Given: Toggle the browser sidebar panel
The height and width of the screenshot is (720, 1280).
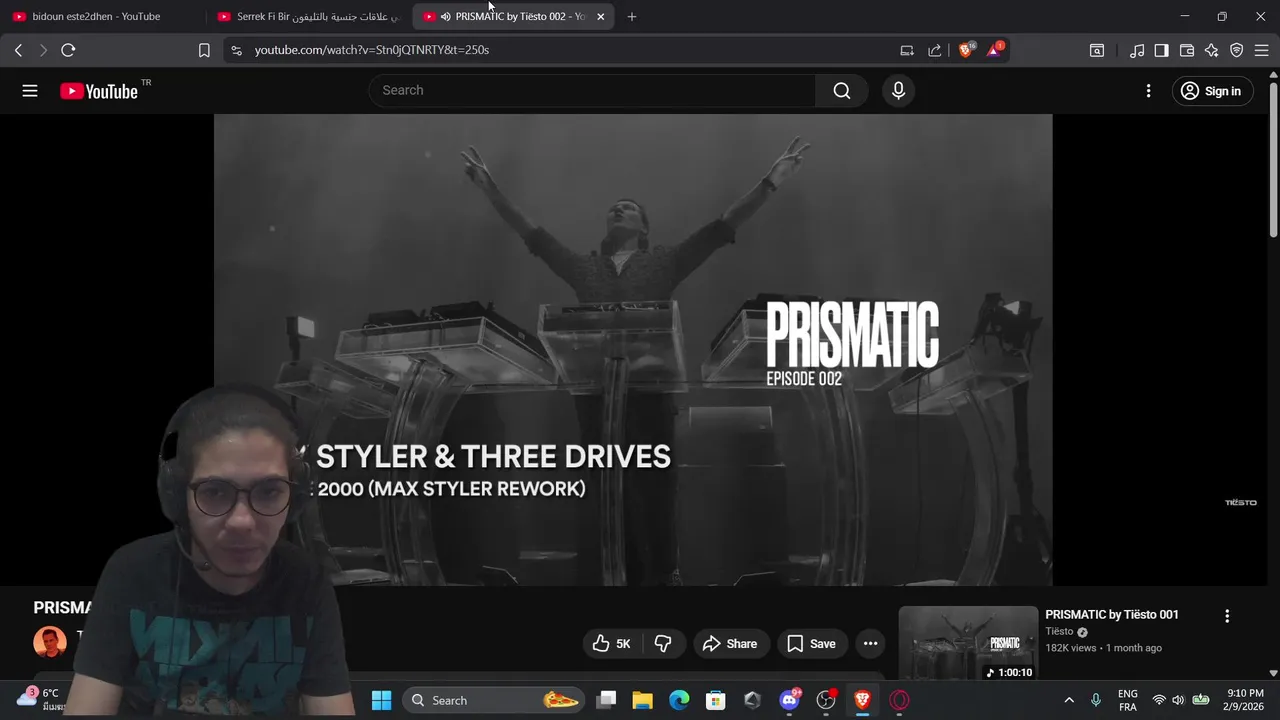Looking at the screenshot, I should click(1161, 50).
